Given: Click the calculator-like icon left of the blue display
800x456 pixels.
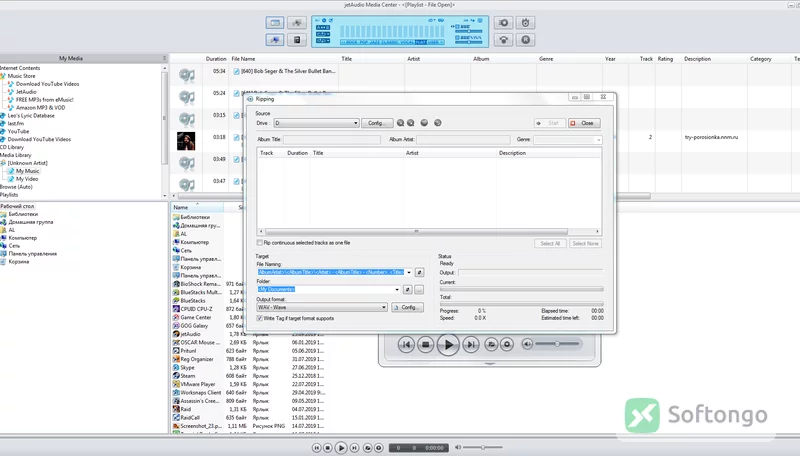Looking at the screenshot, I should 297,40.
